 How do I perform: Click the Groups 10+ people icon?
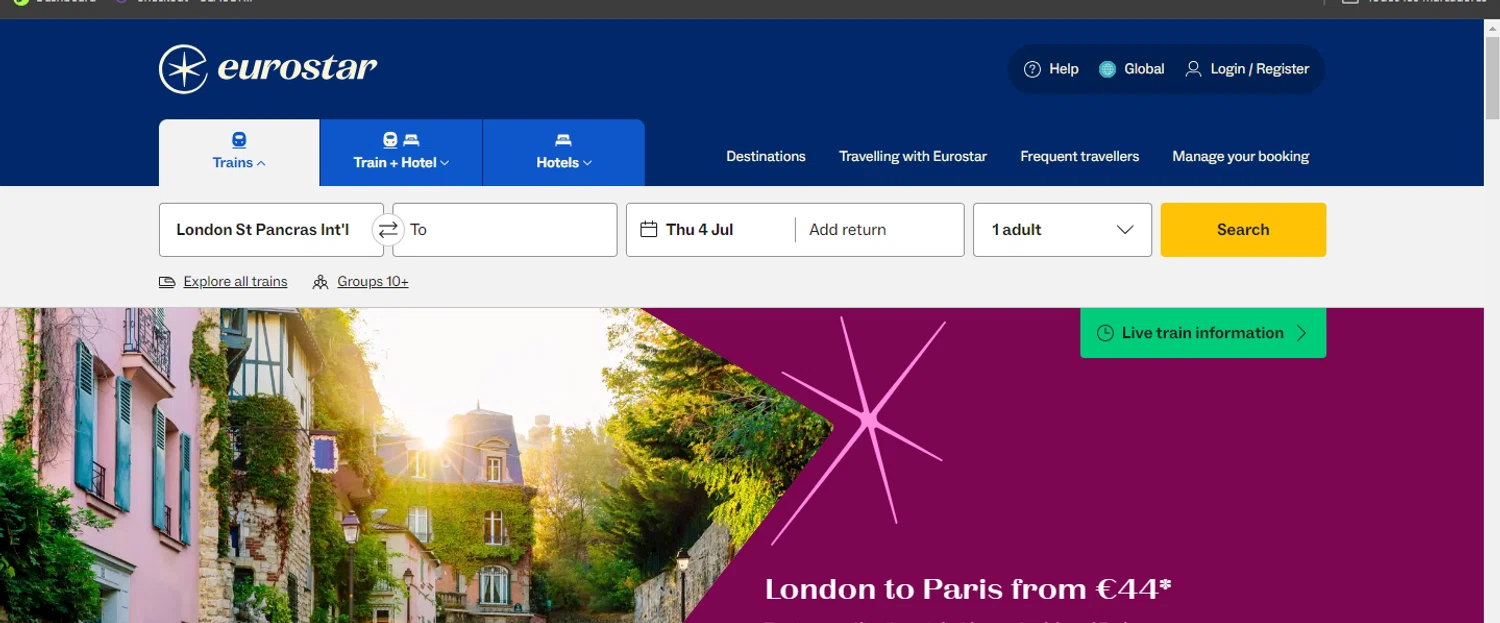point(320,282)
